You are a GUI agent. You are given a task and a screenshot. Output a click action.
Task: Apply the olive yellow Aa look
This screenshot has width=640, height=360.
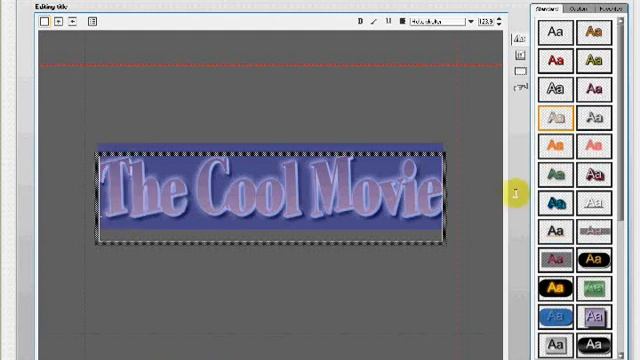pyautogui.click(x=594, y=61)
